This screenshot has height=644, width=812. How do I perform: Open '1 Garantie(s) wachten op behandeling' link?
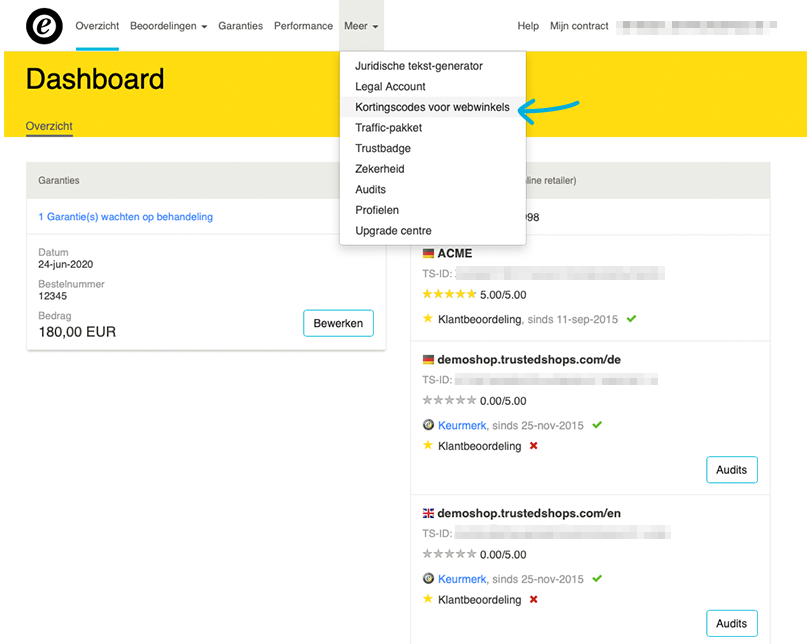pyautogui.click(x=125, y=217)
